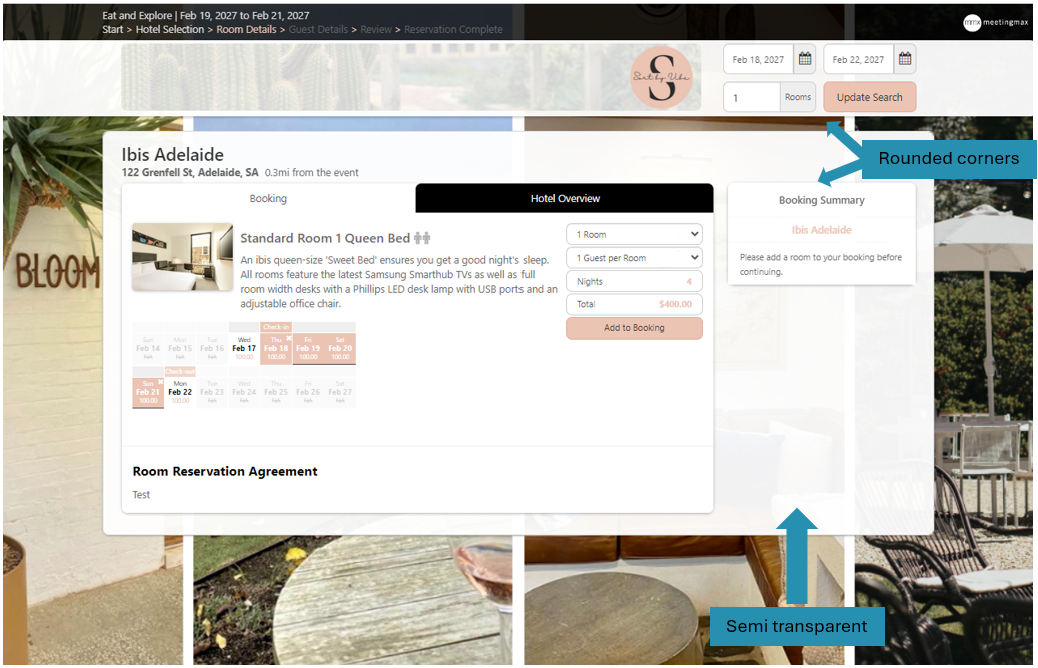Screen dimensions: 1038x668
Task: Click the circular S event logo
Action: (x=661, y=77)
